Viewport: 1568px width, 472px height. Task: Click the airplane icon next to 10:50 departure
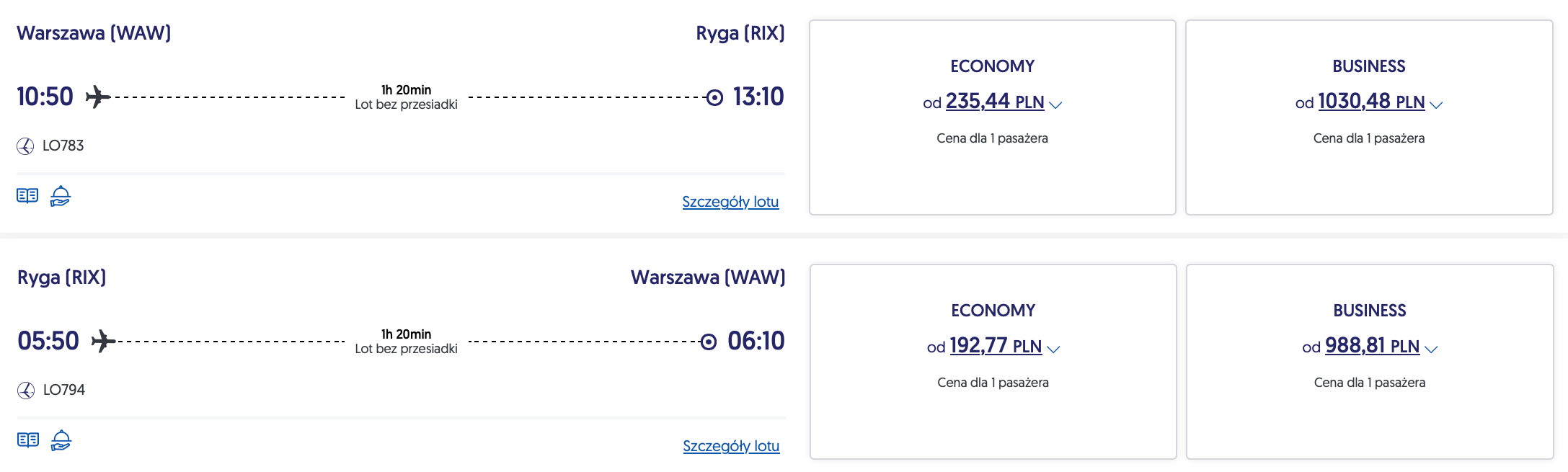click(x=98, y=97)
